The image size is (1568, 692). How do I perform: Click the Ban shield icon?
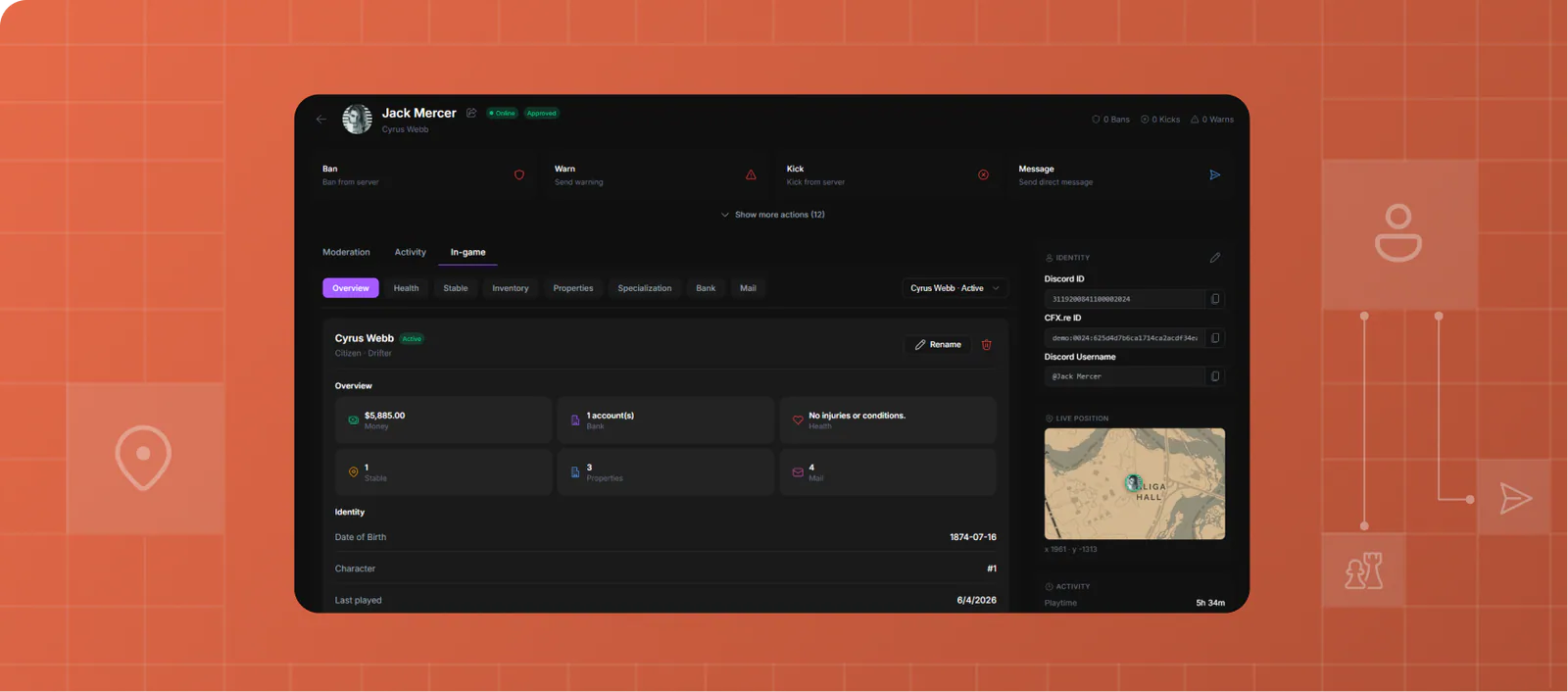[519, 174]
